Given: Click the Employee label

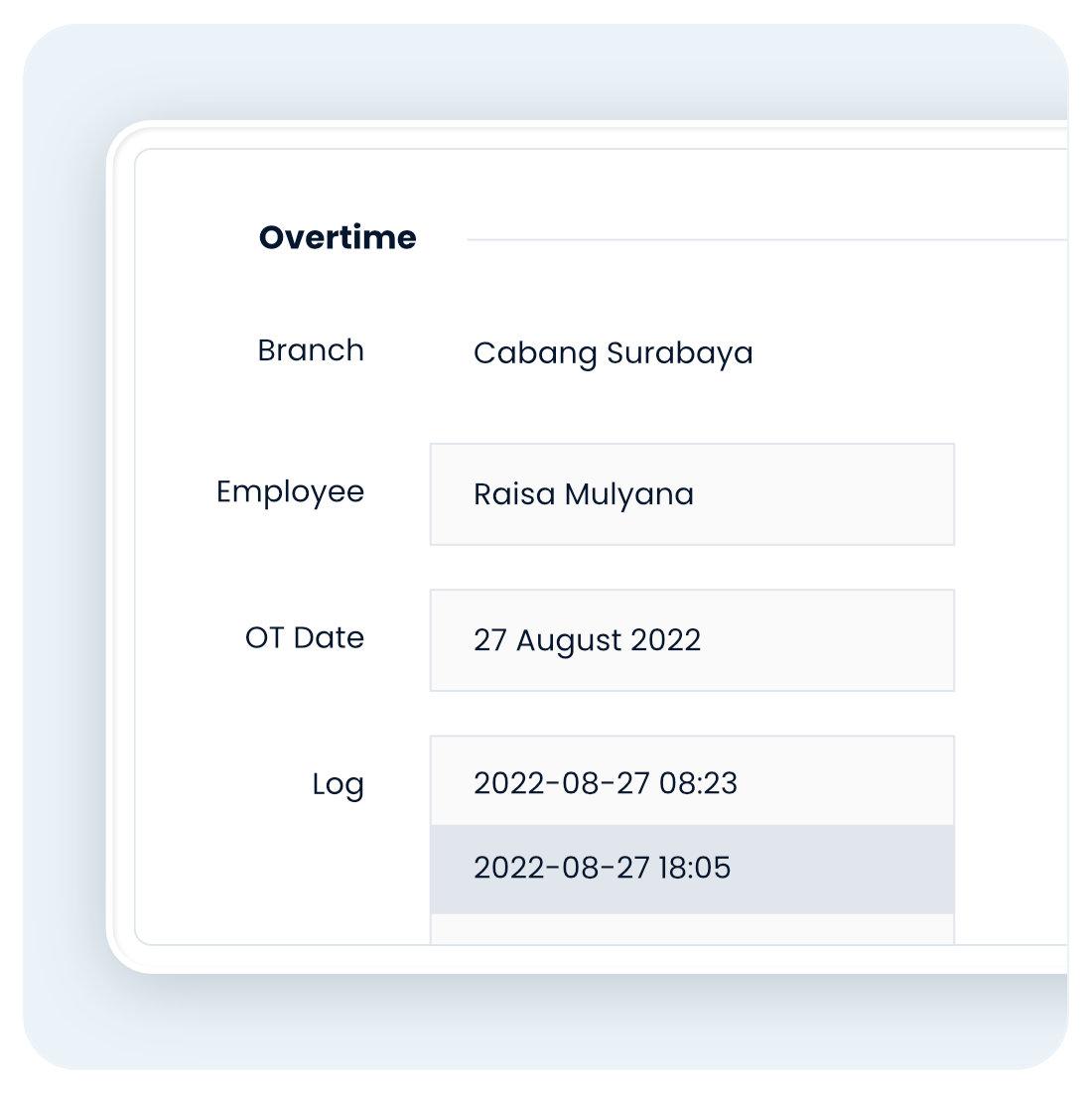Looking at the screenshot, I should 290,492.
